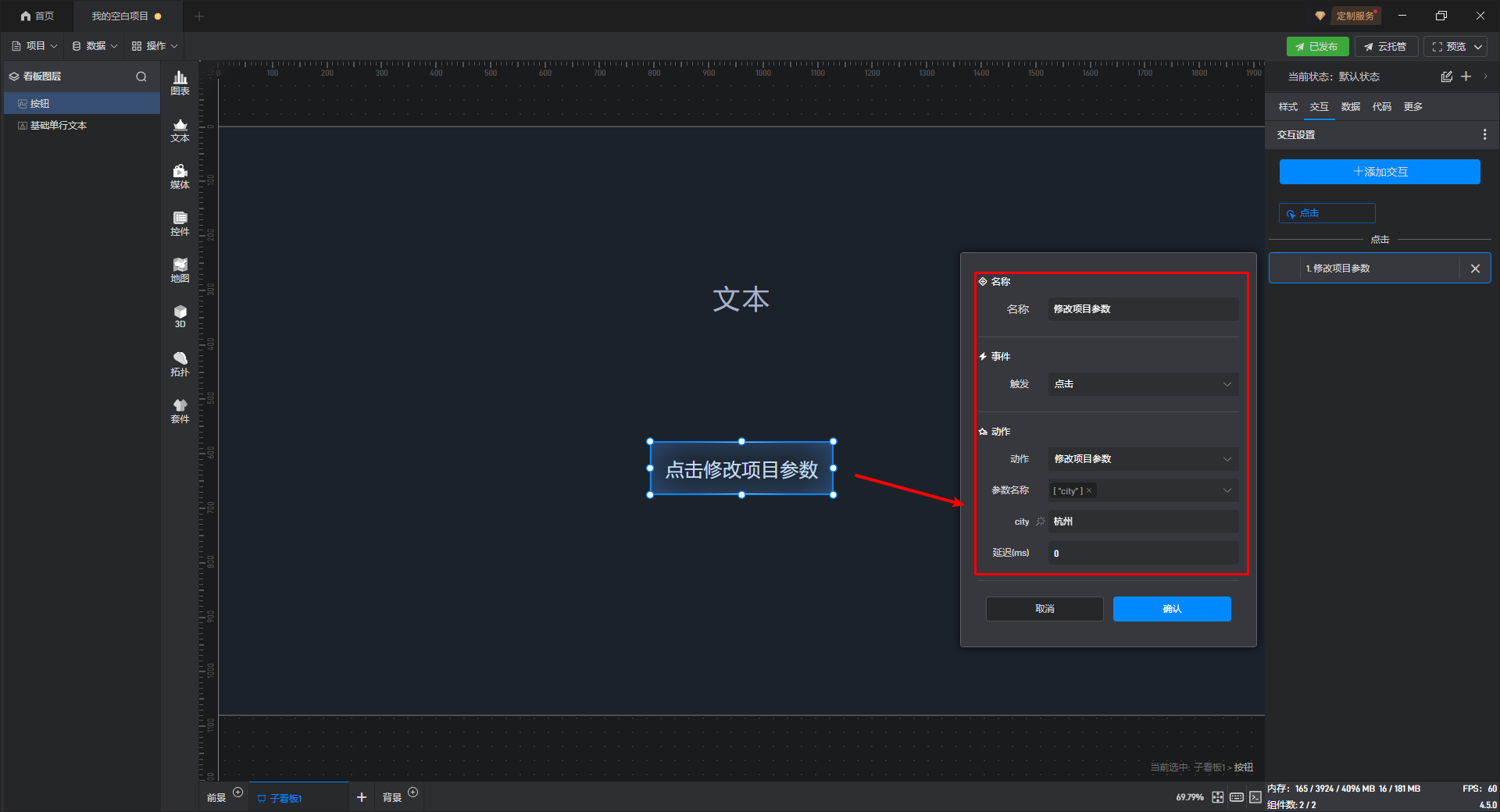Switch to the 数据 tab in right panel
Screen dimensions: 1500x812
1350,107
